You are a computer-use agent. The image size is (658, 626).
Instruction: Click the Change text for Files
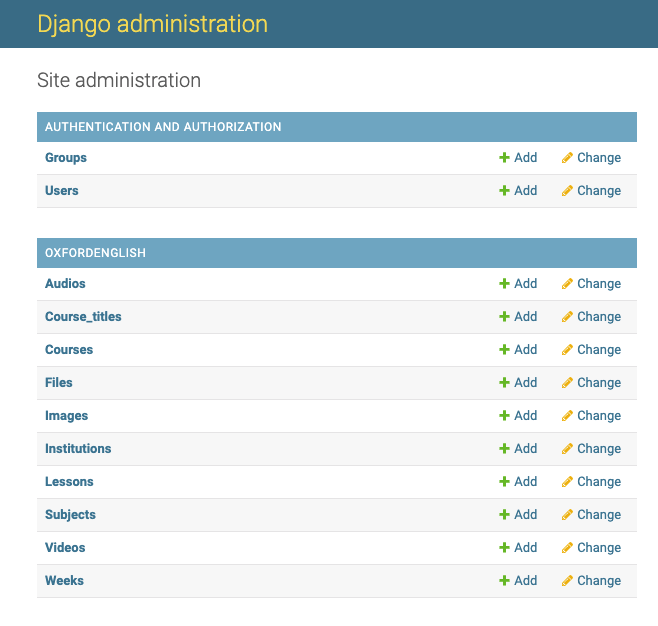599,383
